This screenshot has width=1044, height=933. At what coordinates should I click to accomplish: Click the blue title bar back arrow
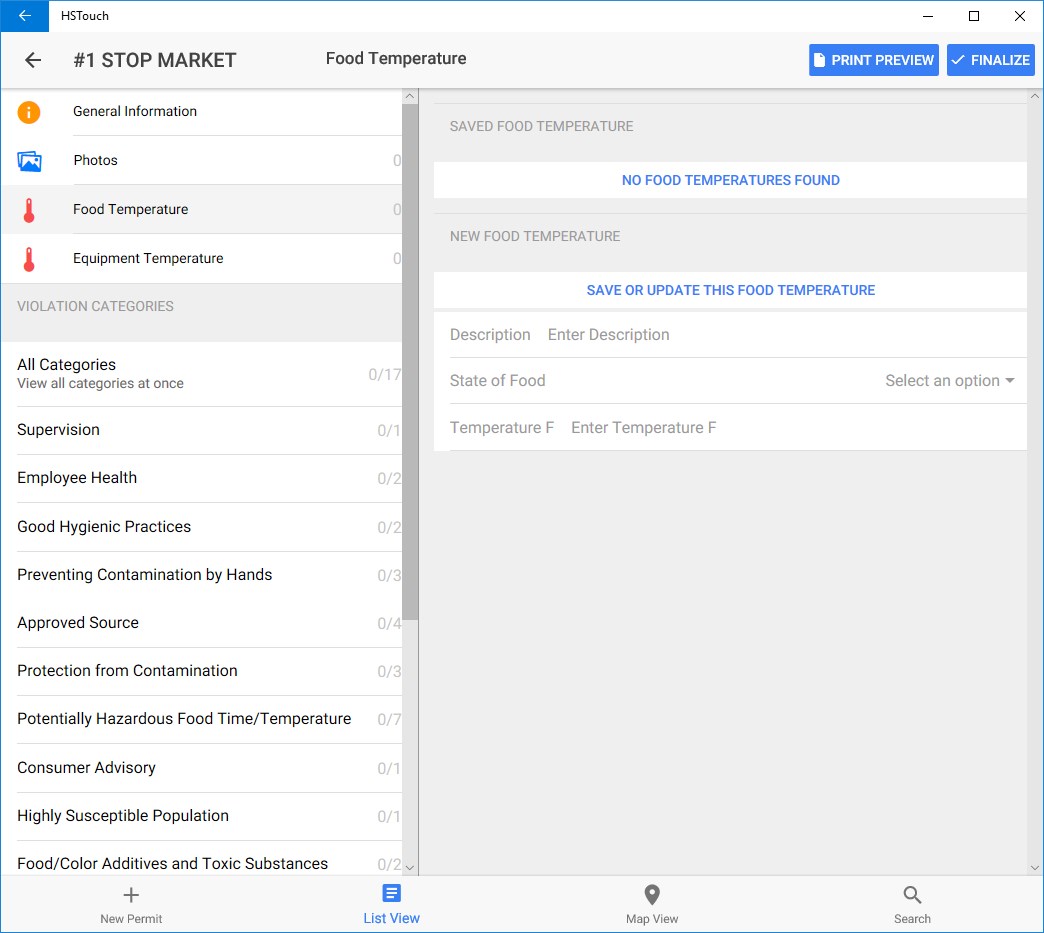click(25, 16)
